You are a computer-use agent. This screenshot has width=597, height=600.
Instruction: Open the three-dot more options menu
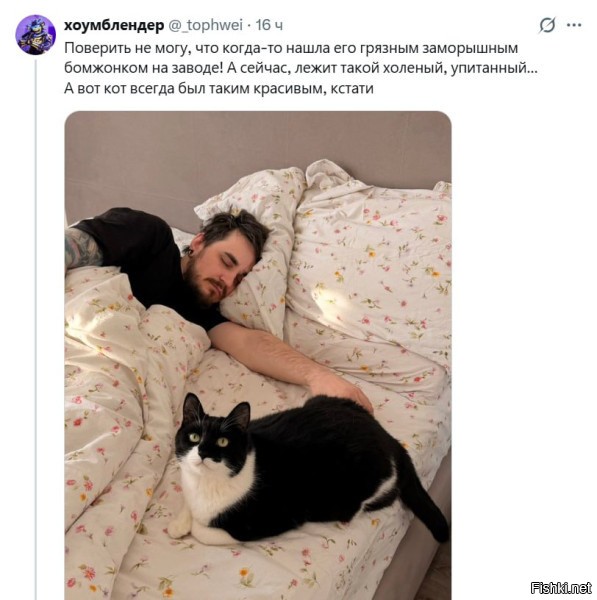point(574,26)
